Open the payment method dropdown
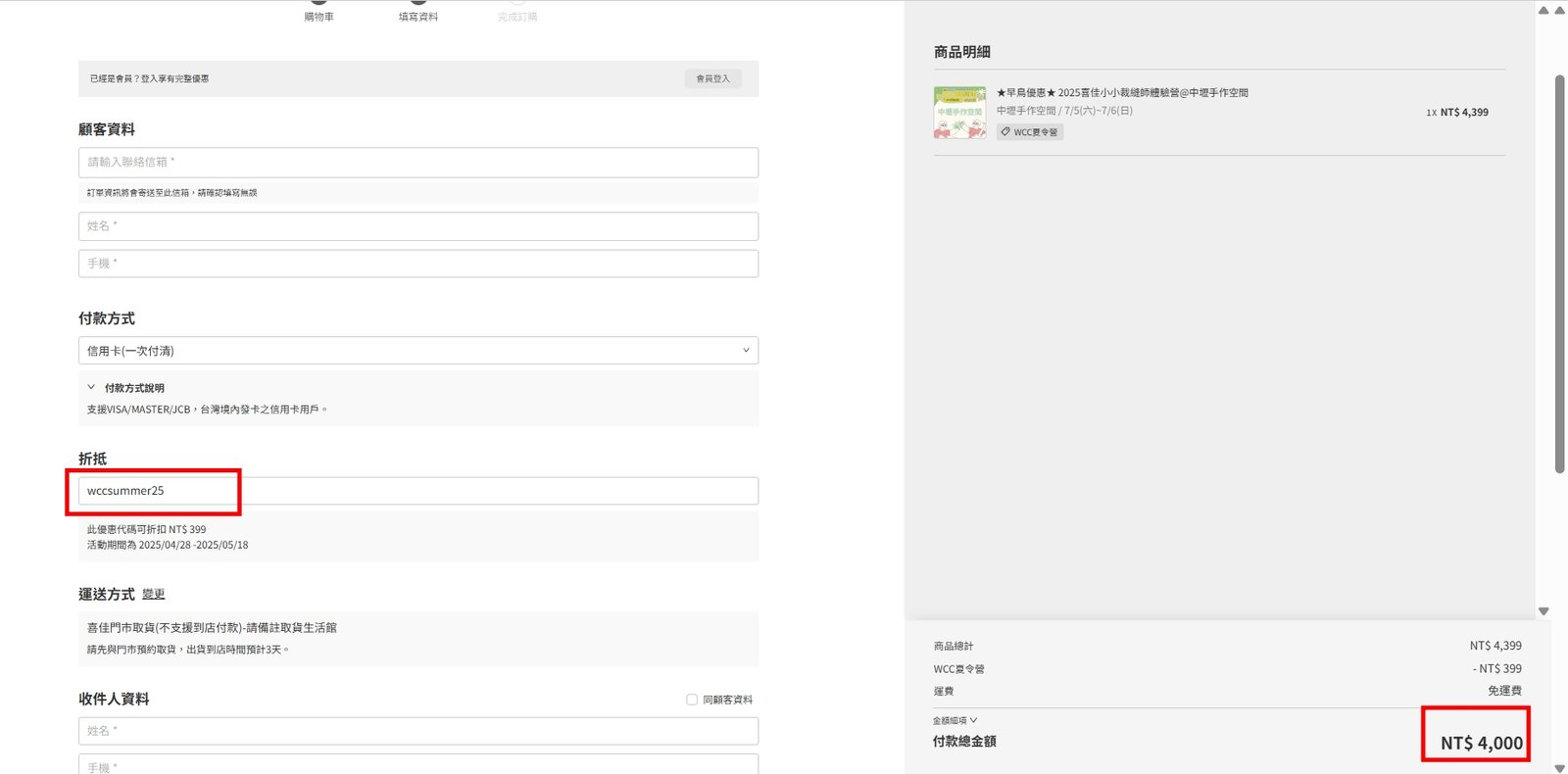The image size is (1568, 774). pos(418,351)
